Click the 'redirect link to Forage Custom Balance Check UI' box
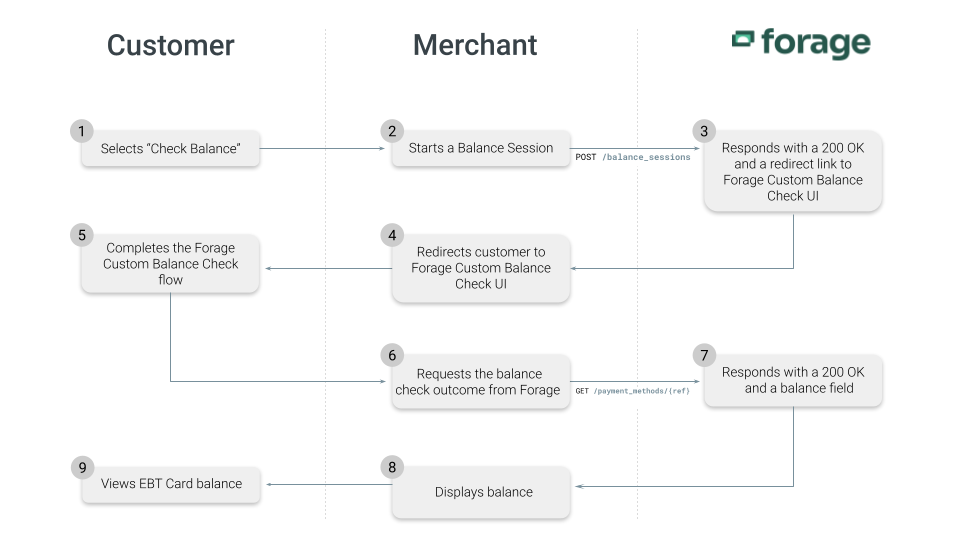Image resolution: width=960 pixels, height=540 pixels. point(793,171)
